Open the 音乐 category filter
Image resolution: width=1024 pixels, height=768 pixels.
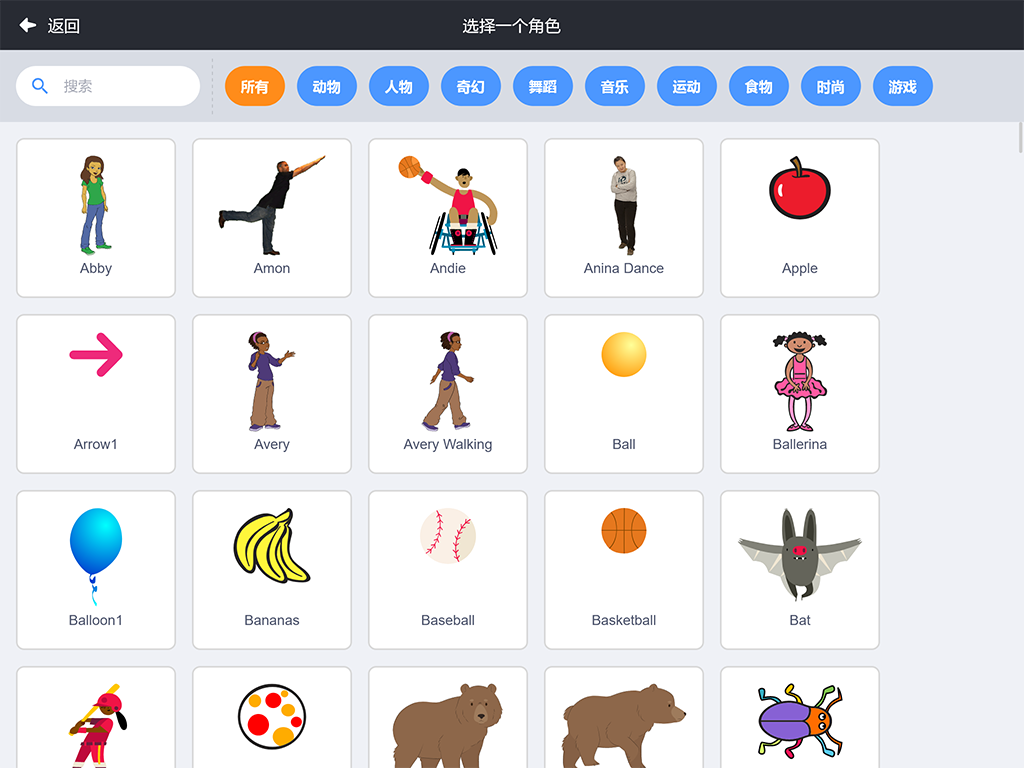[615, 86]
